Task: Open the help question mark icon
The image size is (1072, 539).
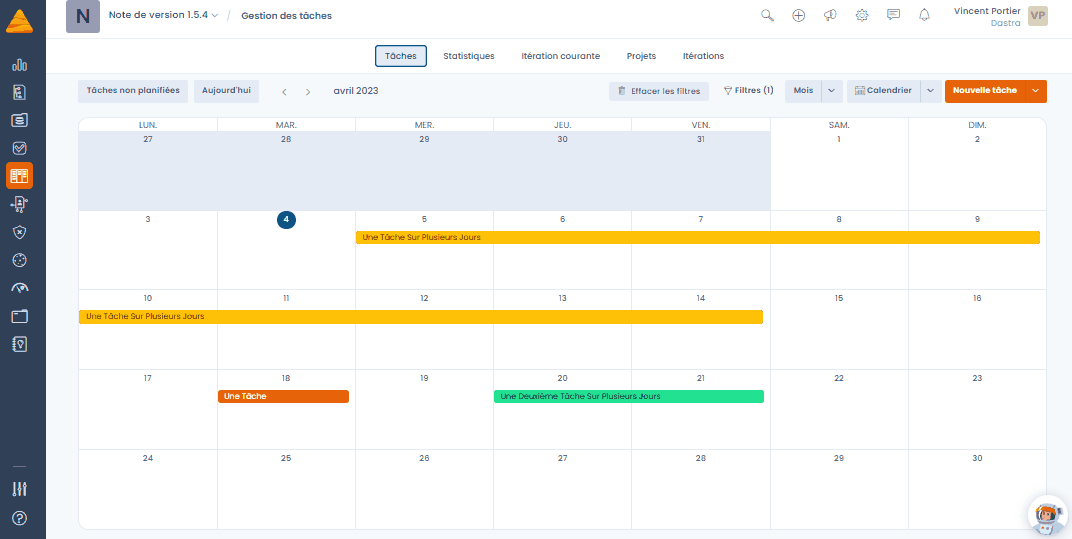Action: point(20,518)
